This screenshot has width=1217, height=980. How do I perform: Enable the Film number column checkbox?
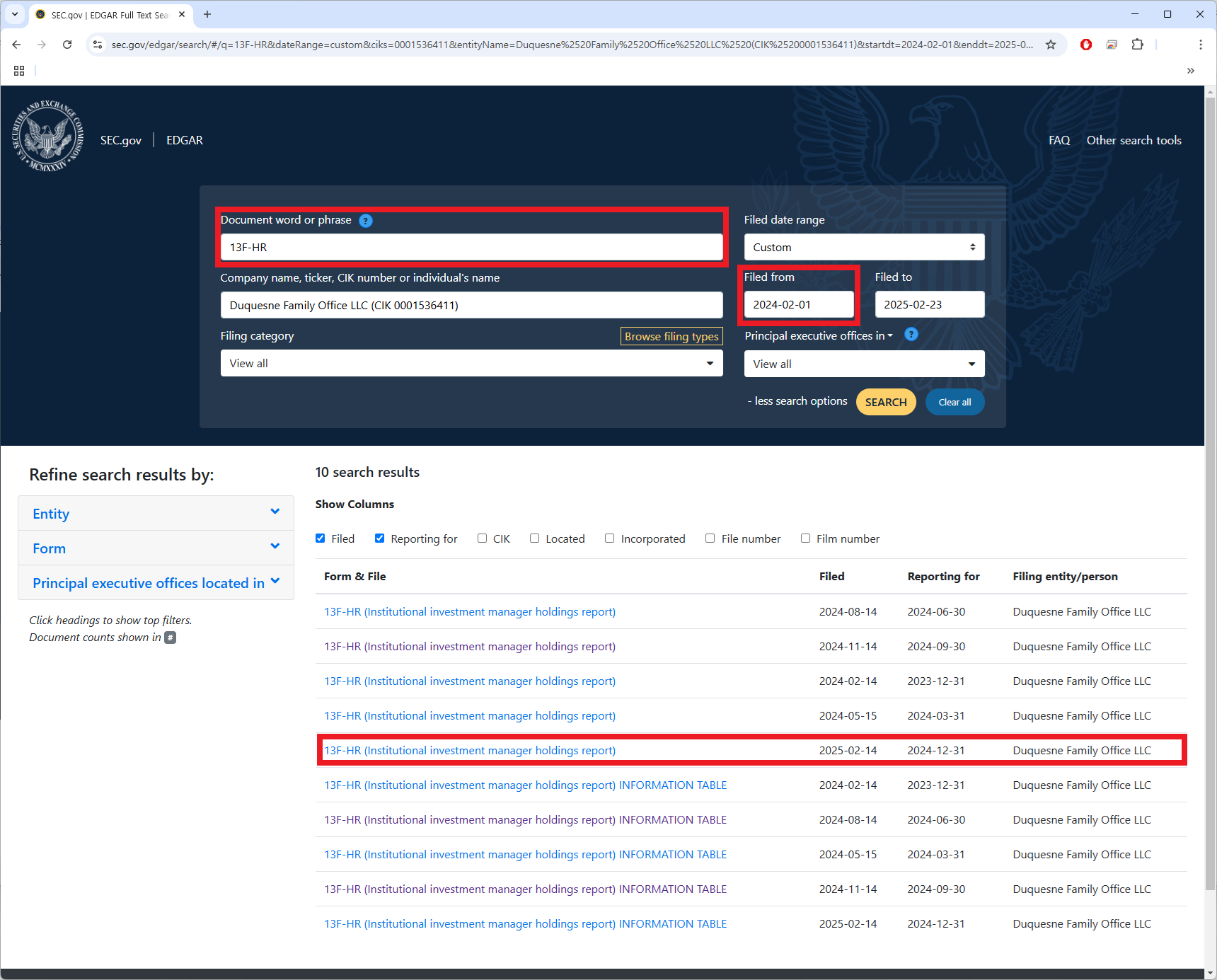tap(805, 538)
